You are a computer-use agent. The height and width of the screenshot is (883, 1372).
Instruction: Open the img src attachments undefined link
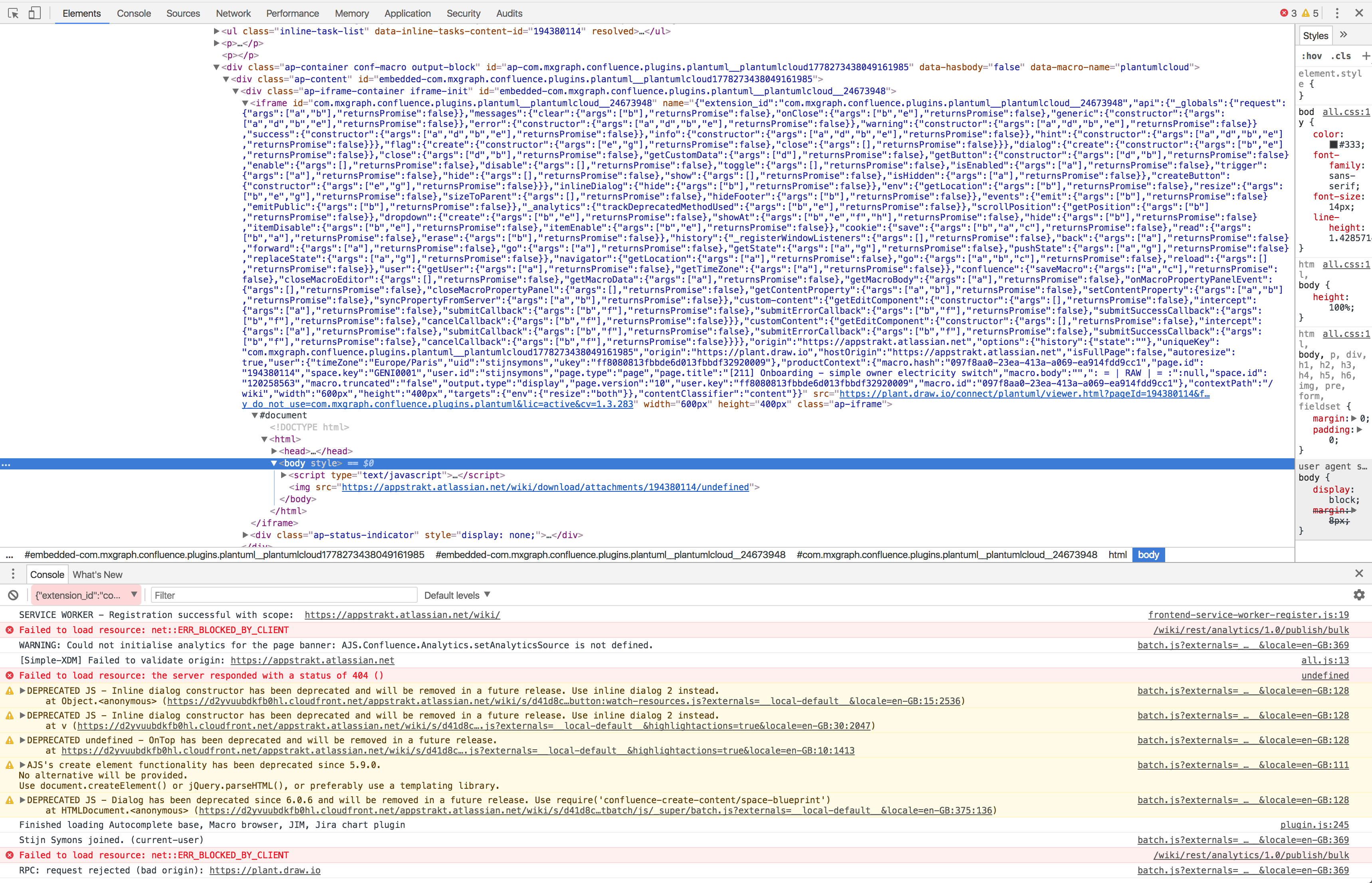point(545,487)
